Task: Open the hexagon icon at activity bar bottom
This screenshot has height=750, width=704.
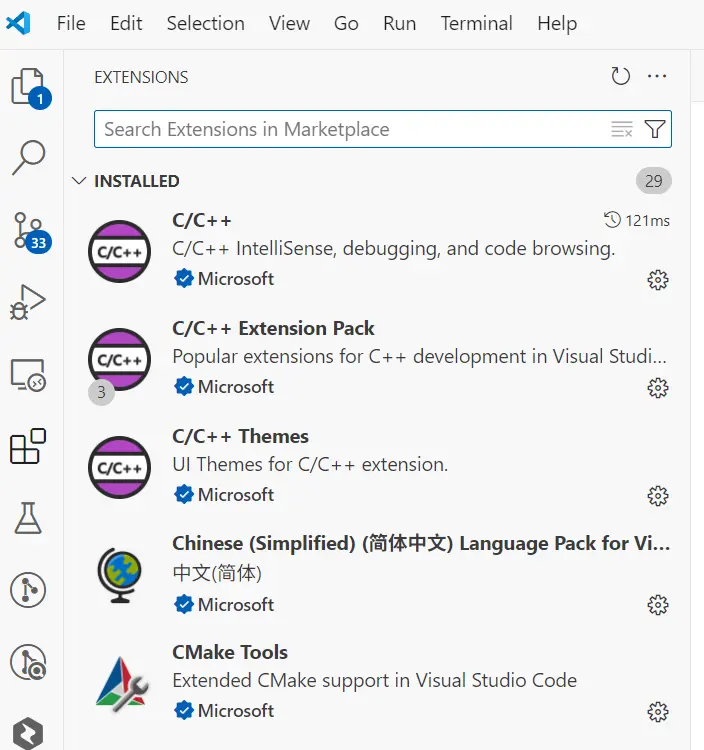Action: (x=28, y=732)
